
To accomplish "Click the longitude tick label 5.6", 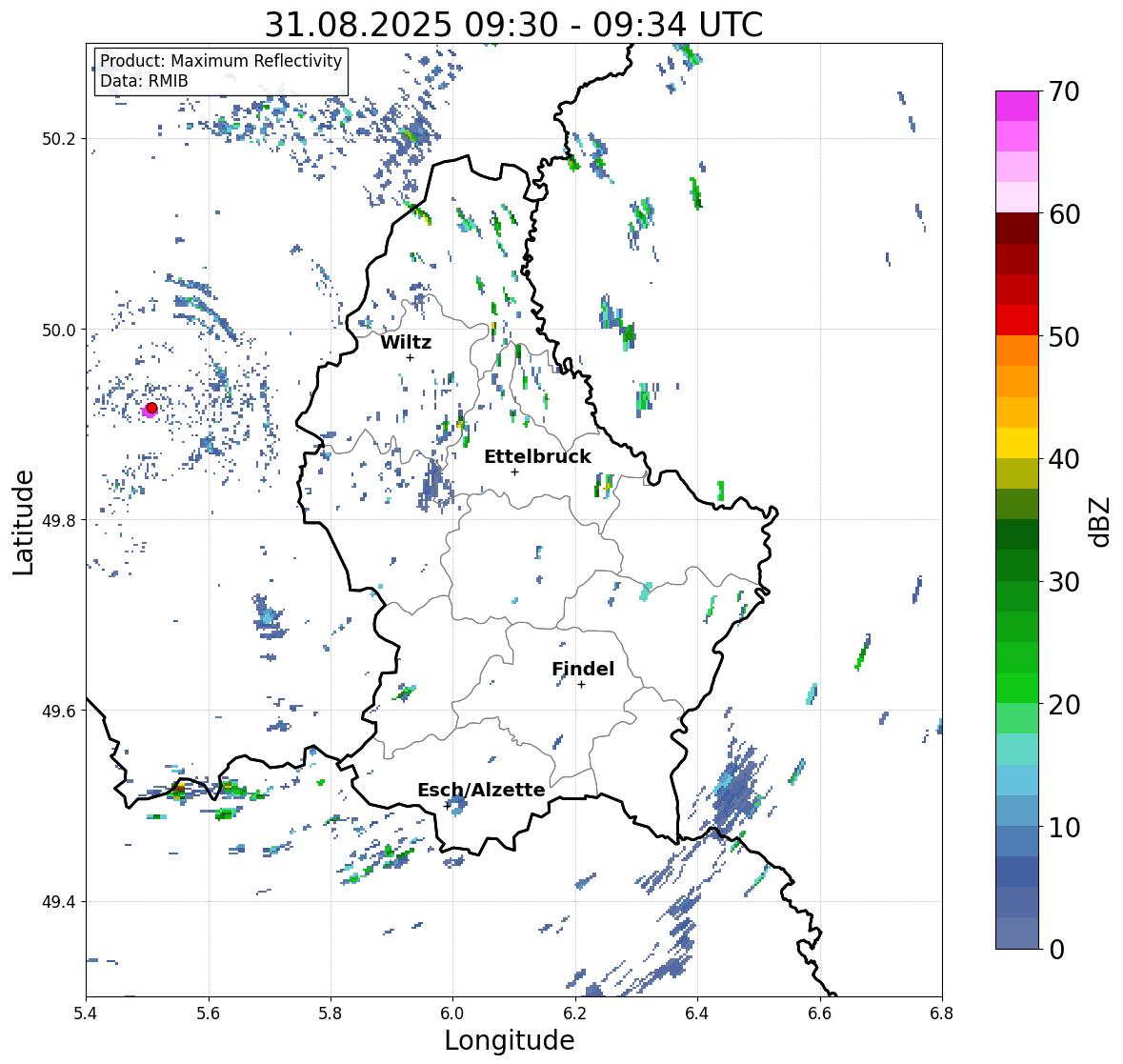I will (209, 1013).
